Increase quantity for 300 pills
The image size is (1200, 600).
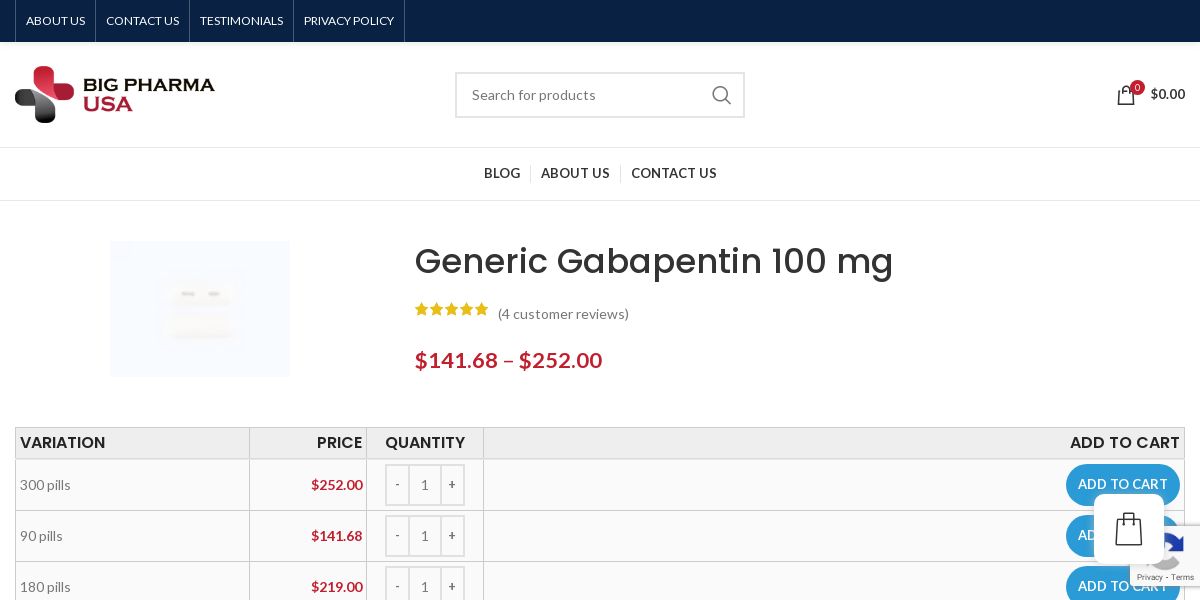(452, 485)
